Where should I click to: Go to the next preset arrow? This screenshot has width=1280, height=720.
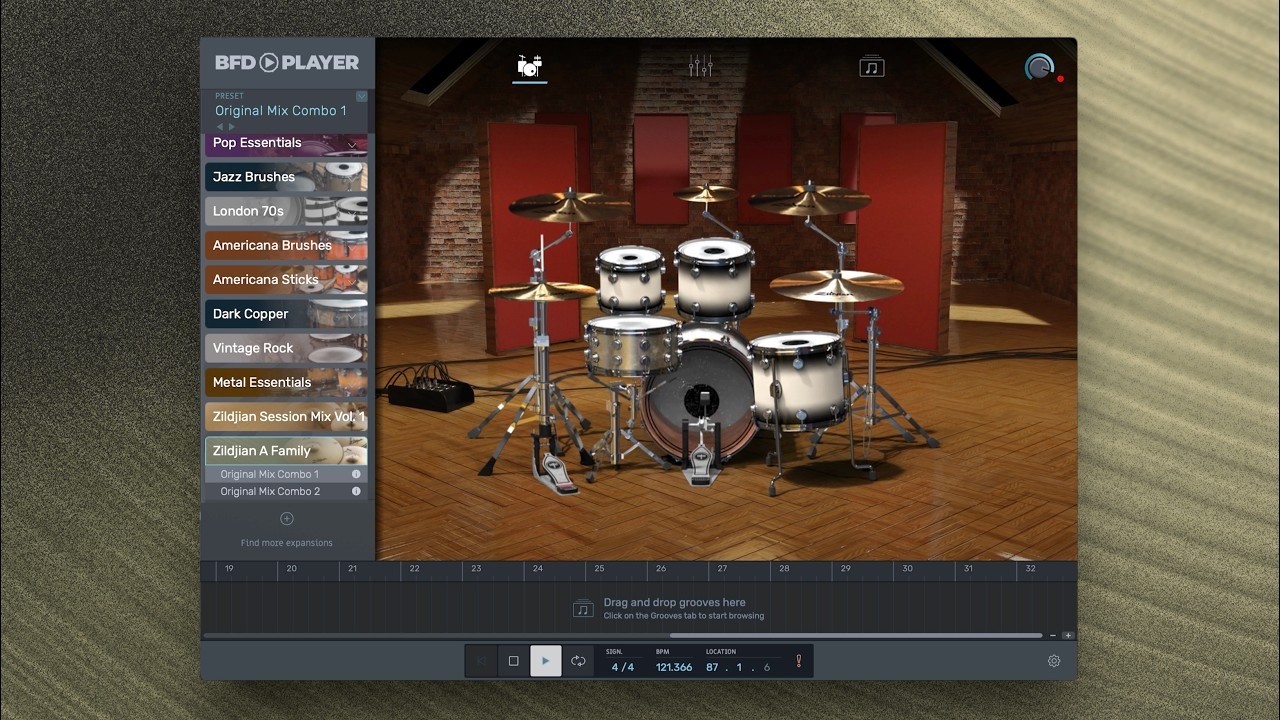coord(233,127)
